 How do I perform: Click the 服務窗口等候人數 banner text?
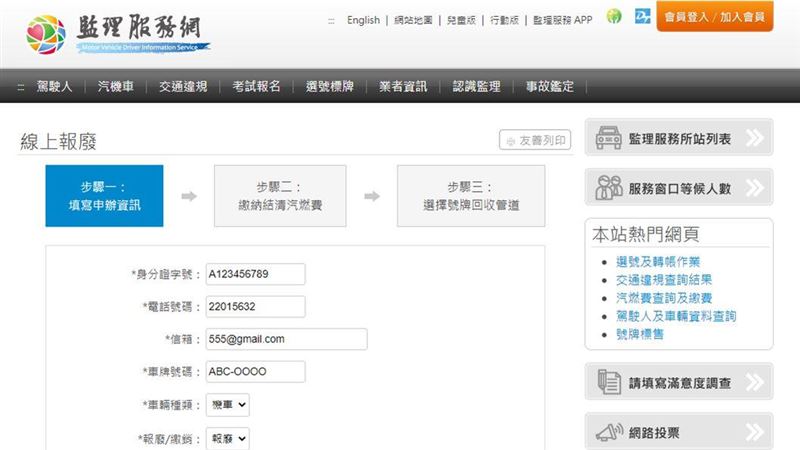pos(680,189)
